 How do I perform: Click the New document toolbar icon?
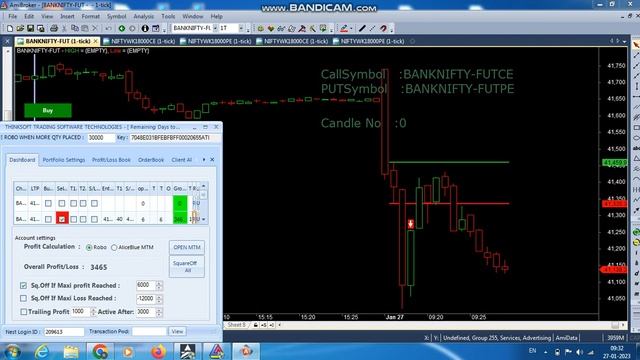click(10, 29)
